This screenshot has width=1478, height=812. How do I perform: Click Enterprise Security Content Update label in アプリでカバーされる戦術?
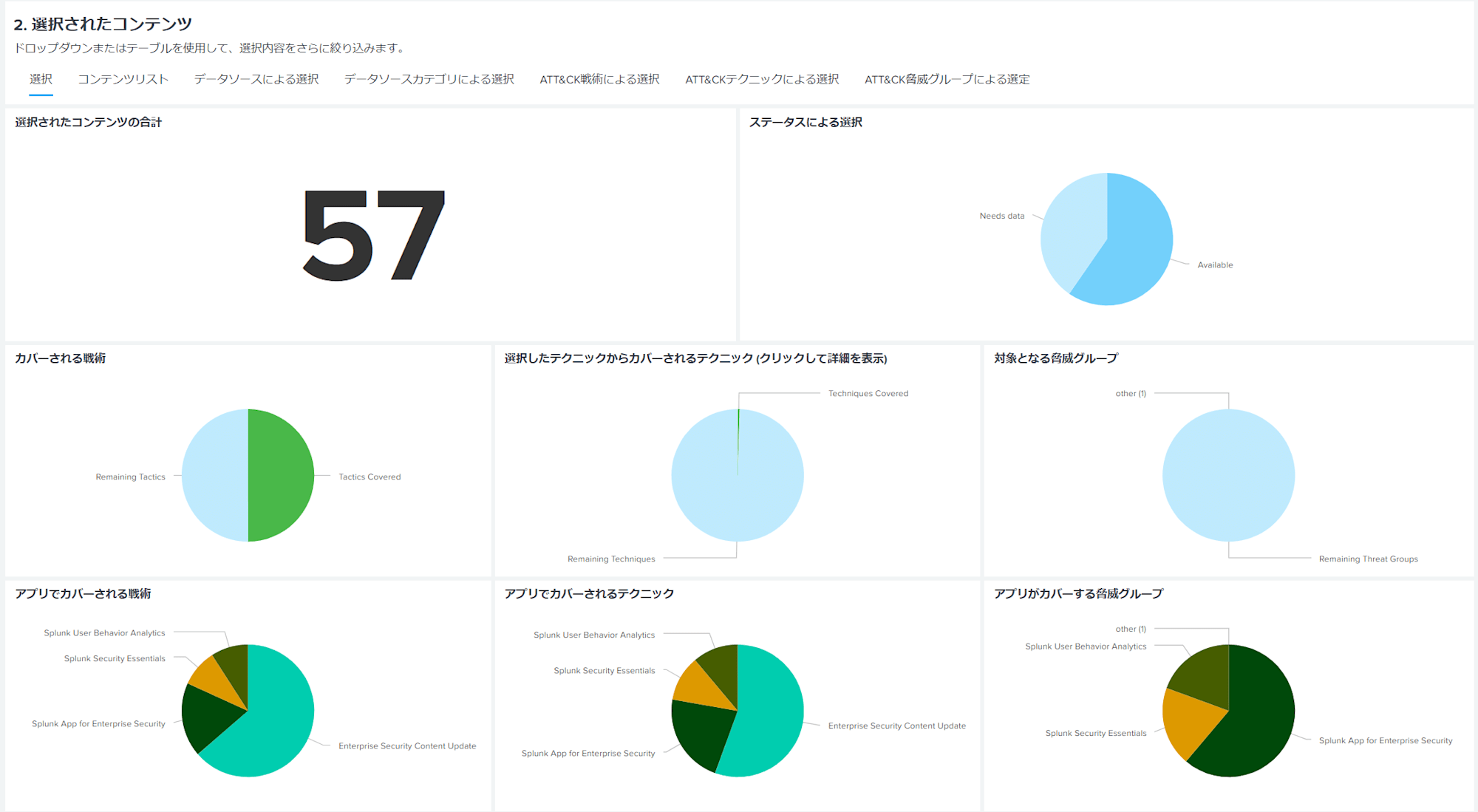407,746
